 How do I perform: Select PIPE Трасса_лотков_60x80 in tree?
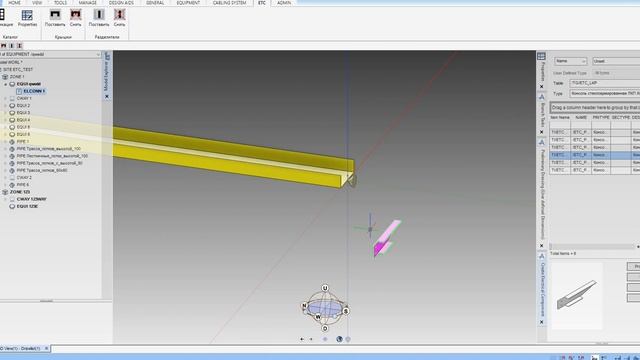42,170
